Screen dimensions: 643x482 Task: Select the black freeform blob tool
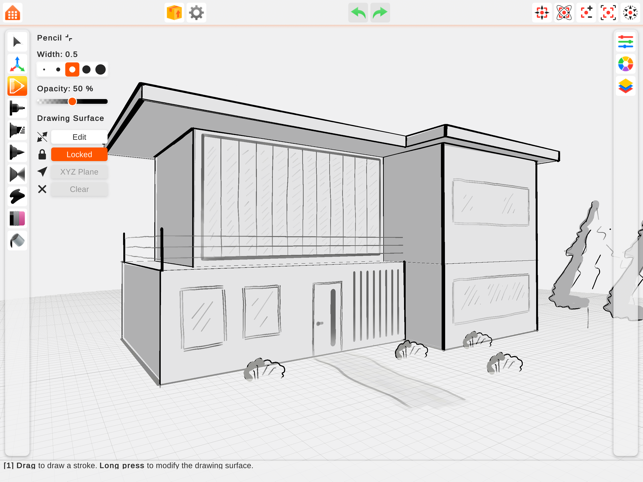17,196
